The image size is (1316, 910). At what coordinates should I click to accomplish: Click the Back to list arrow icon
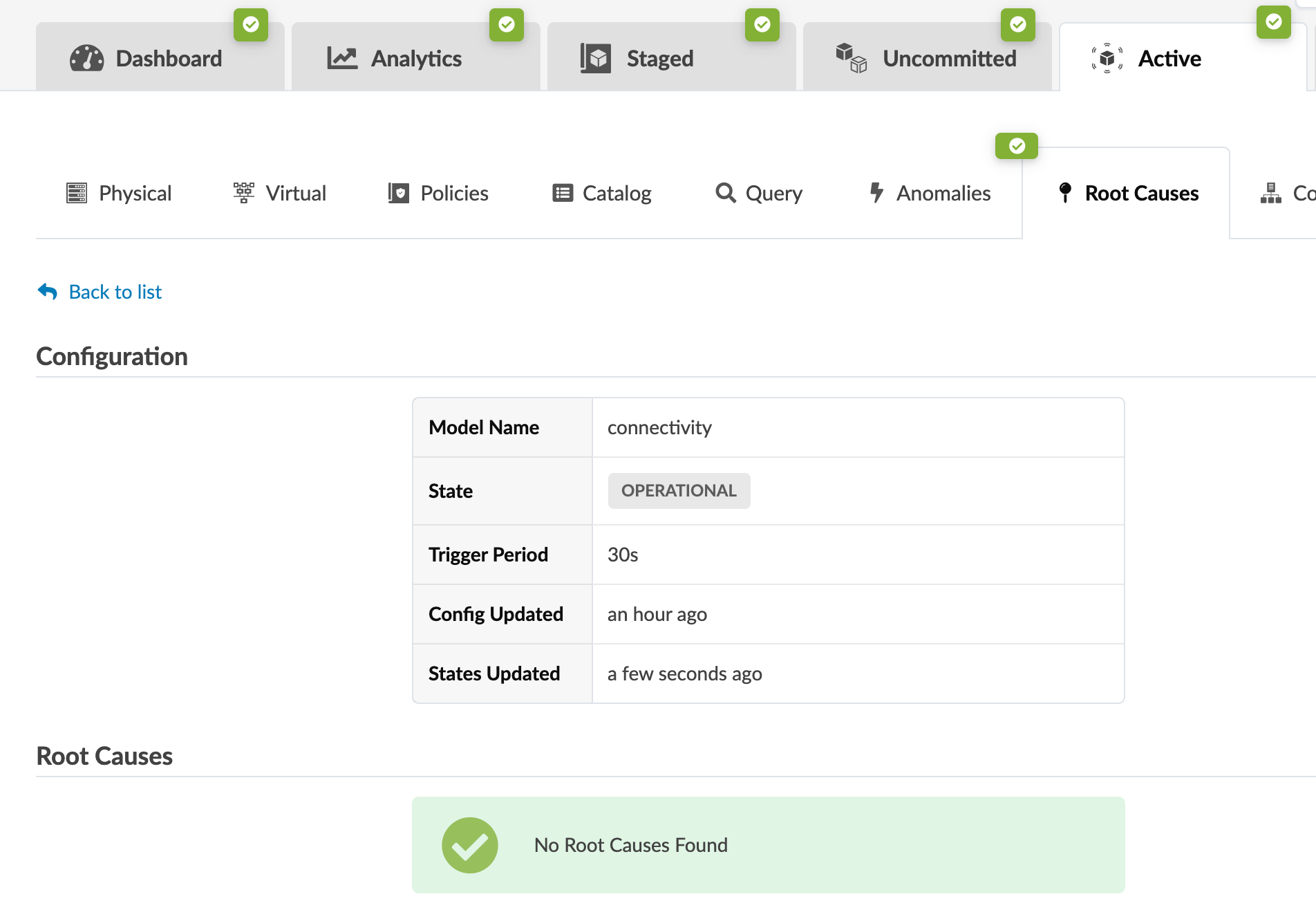[x=48, y=292]
